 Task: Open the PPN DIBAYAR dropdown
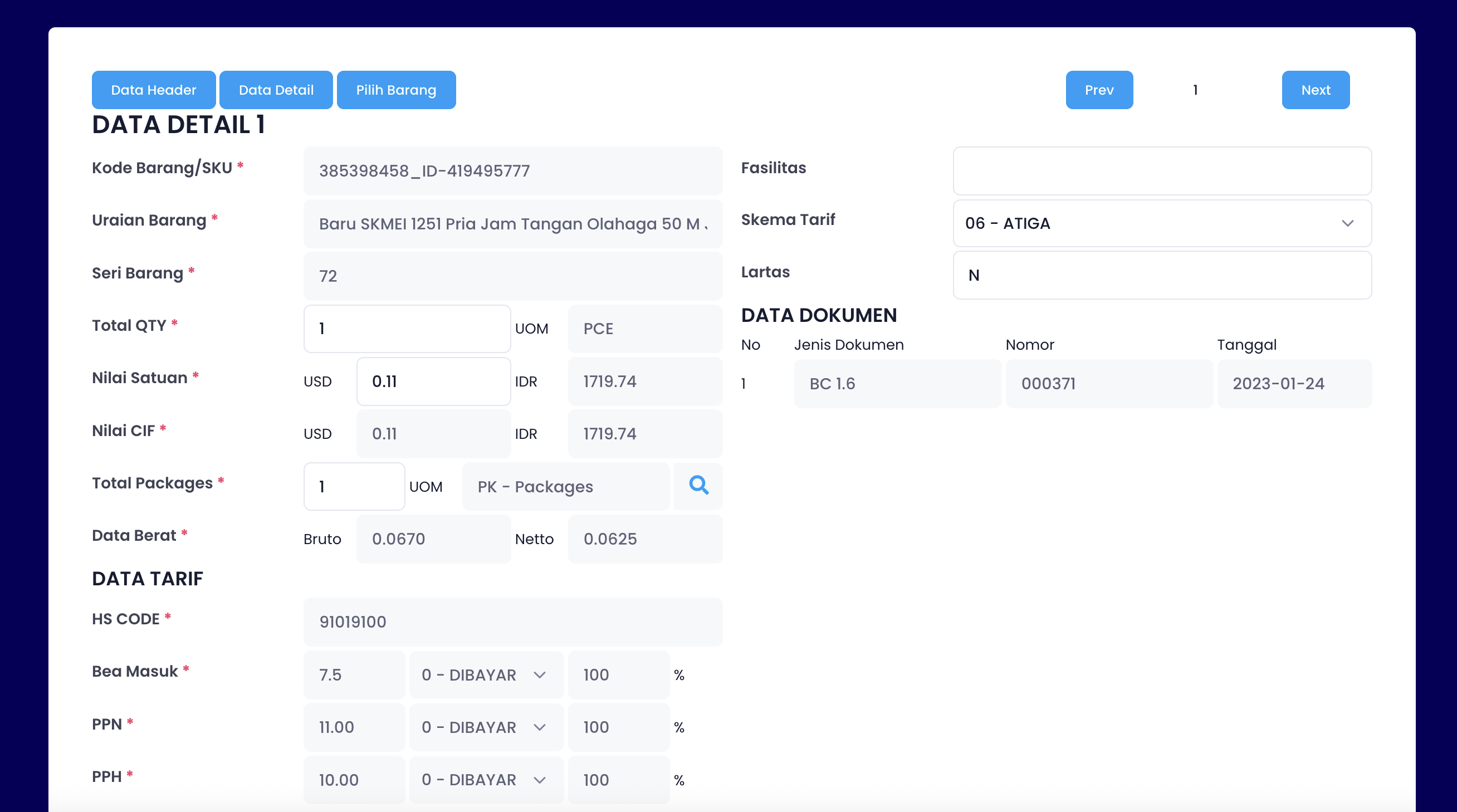(485, 727)
